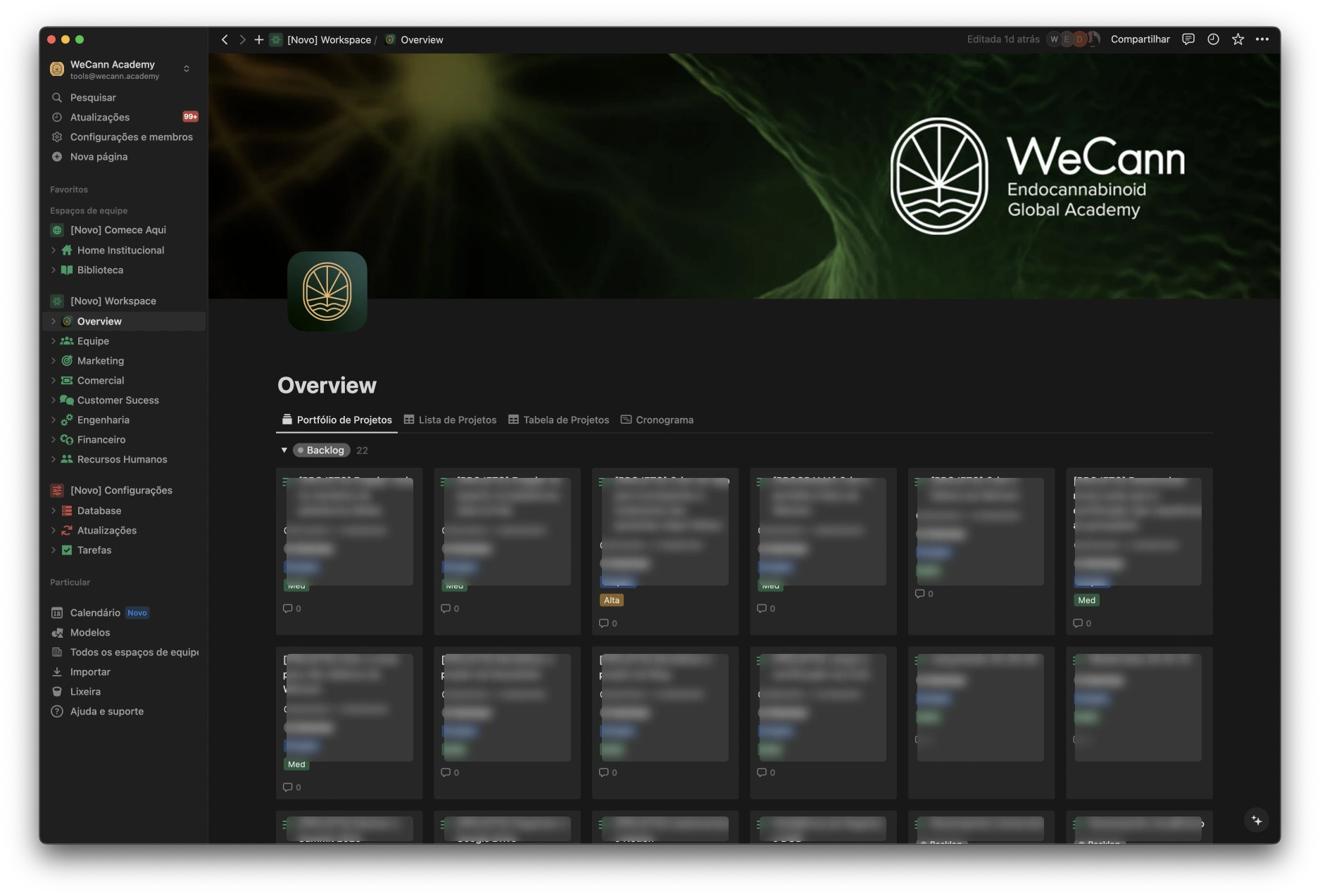Expand the Equipe page chevron
Viewport: 1320px width, 896px height.
point(54,341)
